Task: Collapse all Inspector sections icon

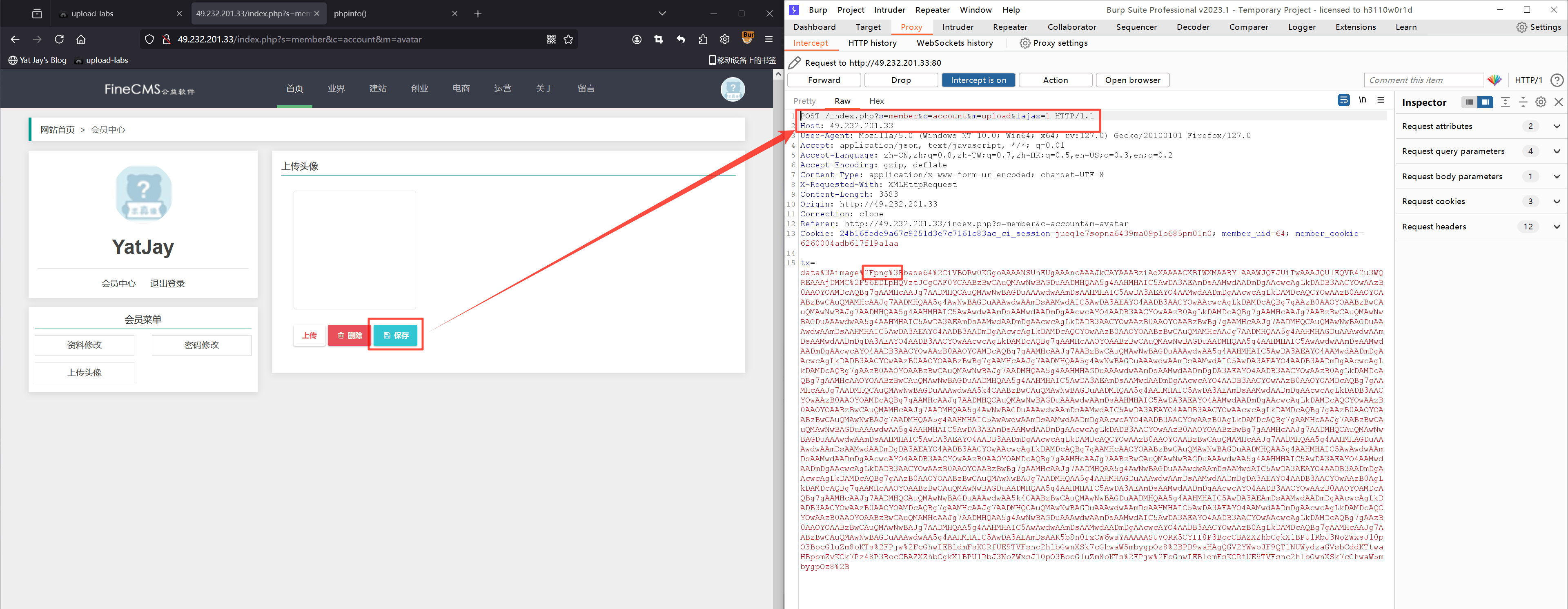Action: pyautogui.click(x=1523, y=102)
